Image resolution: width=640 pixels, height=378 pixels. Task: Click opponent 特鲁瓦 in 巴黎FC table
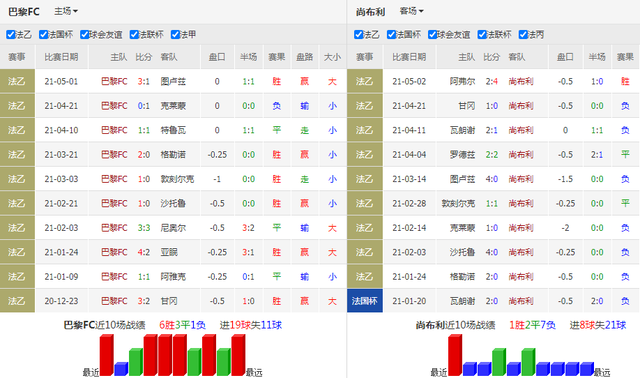click(x=173, y=130)
